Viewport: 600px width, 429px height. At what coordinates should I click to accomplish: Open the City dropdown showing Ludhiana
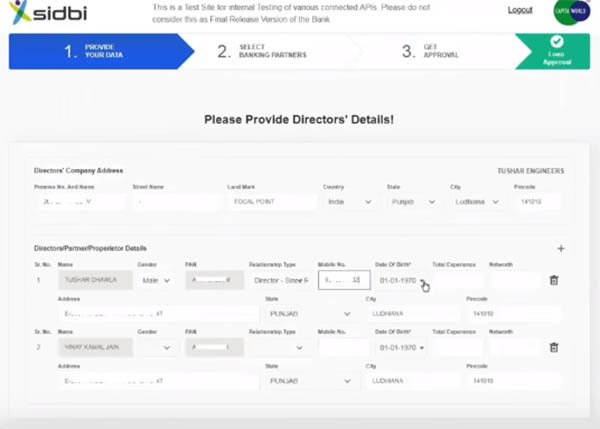[474, 202]
